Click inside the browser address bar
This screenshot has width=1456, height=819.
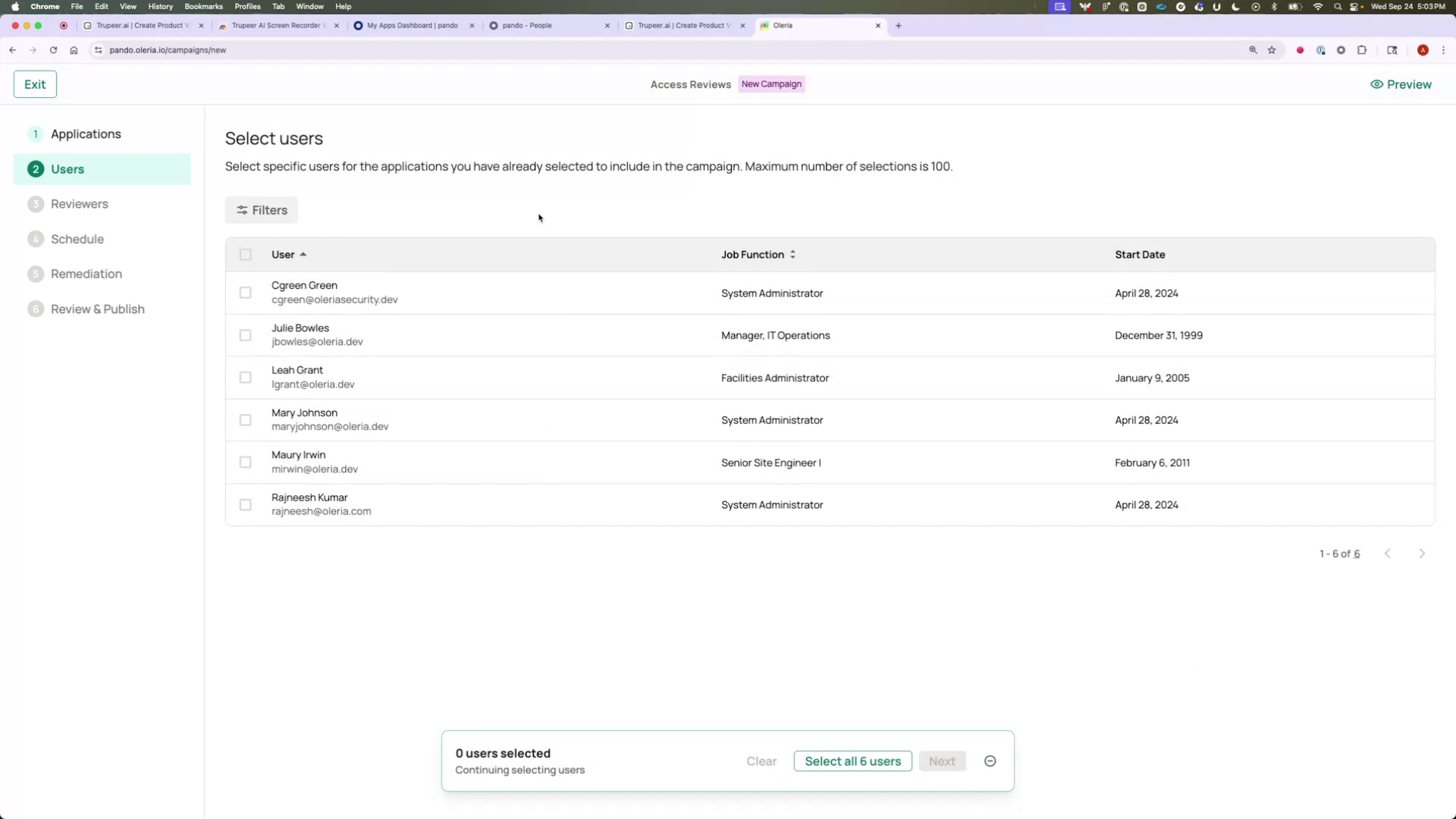click(x=303, y=50)
